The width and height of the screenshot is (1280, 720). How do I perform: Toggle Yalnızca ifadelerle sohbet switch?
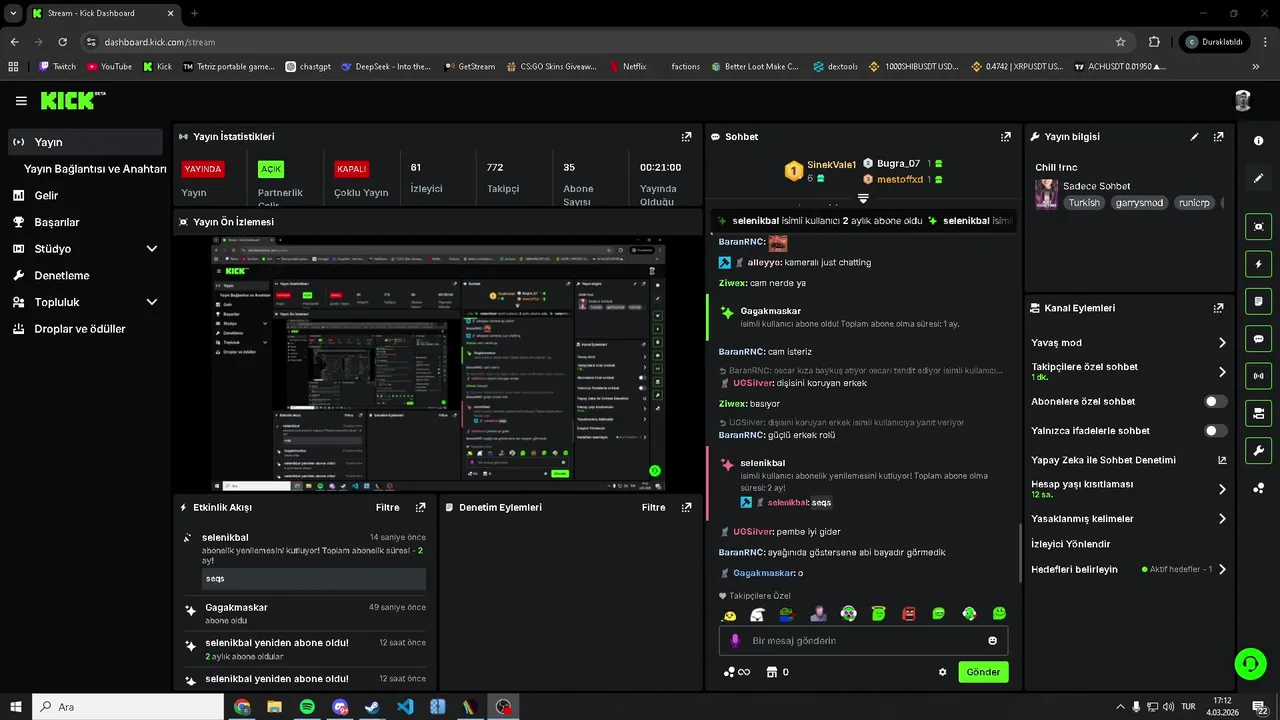point(1215,431)
